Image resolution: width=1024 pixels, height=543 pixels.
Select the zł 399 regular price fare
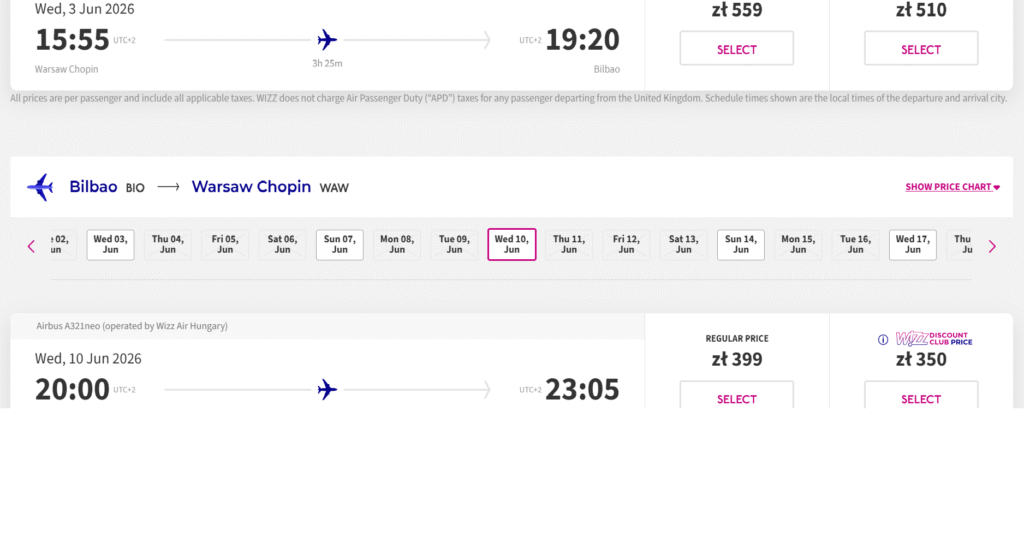(x=737, y=398)
